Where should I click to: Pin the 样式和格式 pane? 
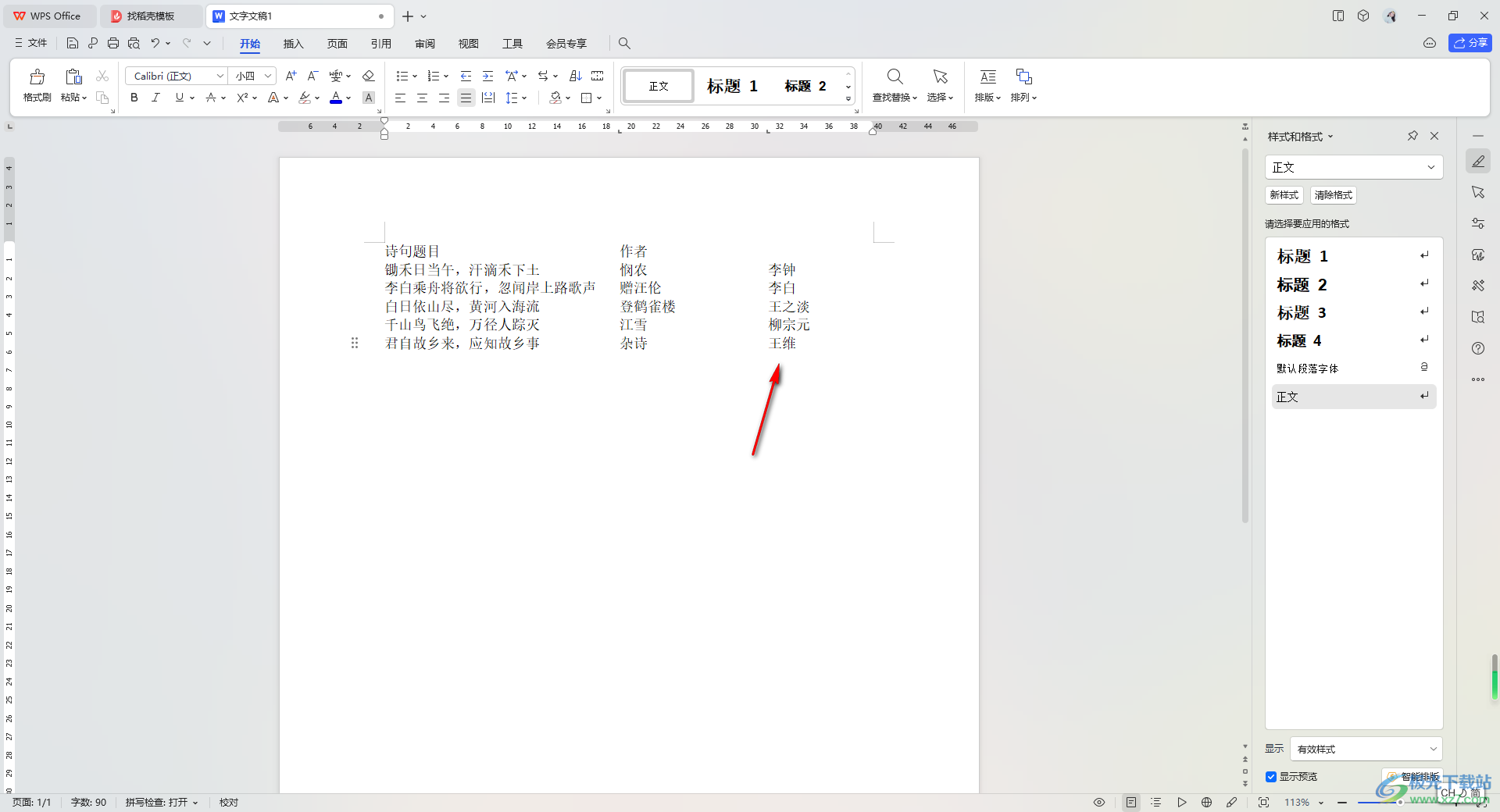(x=1412, y=136)
